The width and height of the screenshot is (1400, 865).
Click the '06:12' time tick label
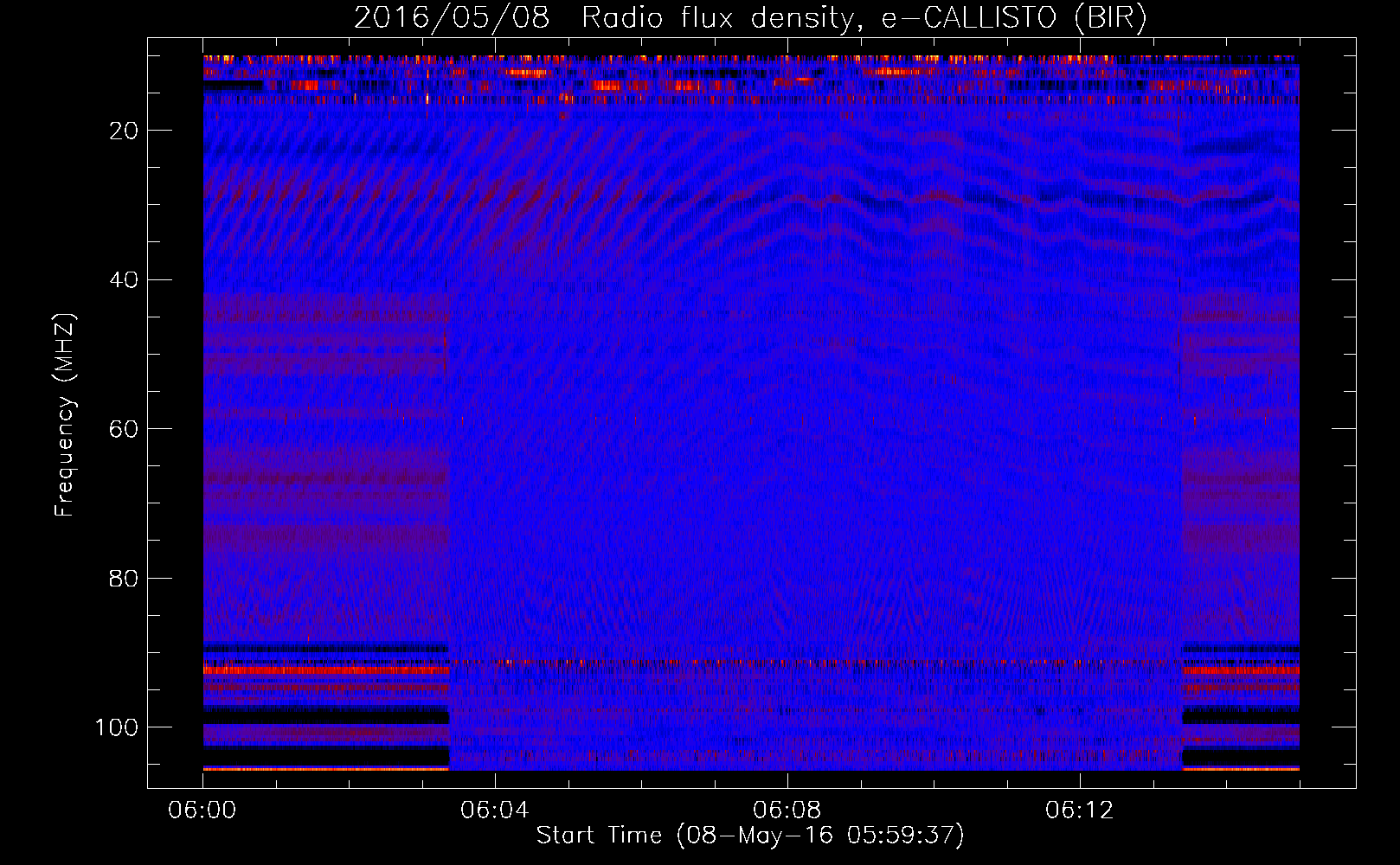tap(1080, 811)
